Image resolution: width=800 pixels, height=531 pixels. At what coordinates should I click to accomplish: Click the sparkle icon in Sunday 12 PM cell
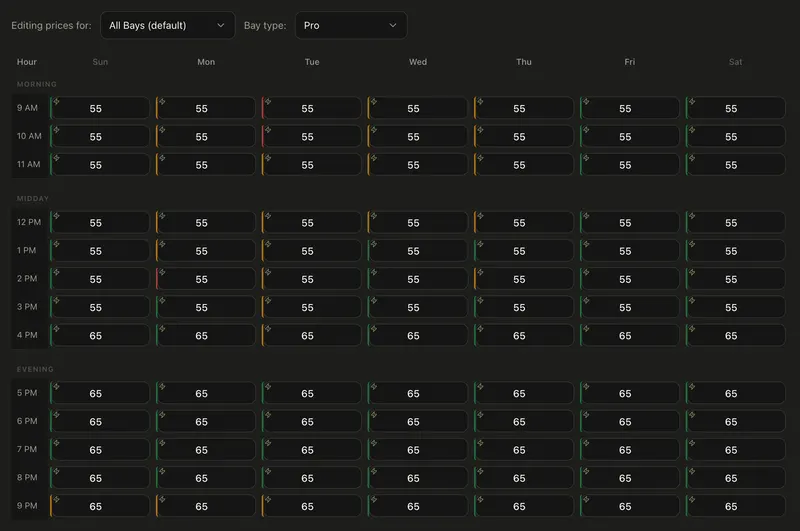tap(57, 216)
